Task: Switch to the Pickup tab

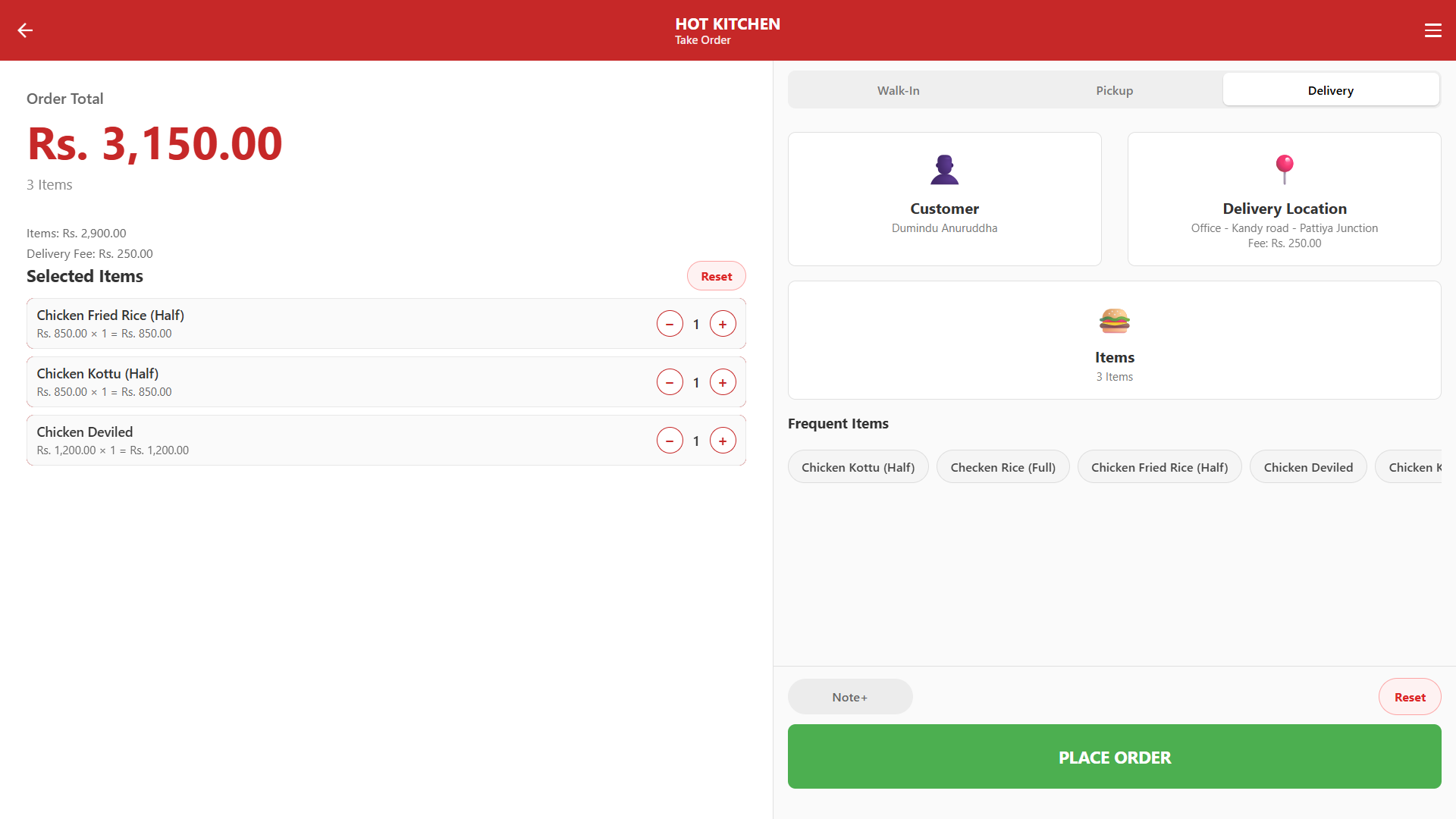Action: coord(1114,90)
